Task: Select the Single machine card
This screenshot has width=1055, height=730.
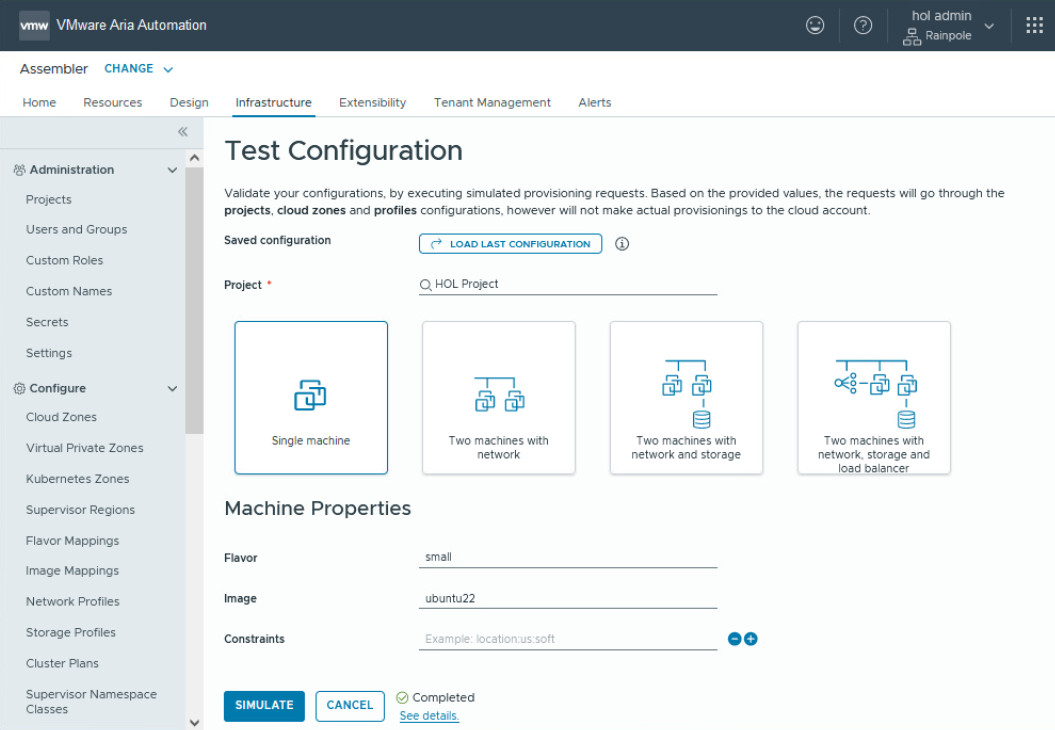Action: pyautogui.click(x=311, y=398)
